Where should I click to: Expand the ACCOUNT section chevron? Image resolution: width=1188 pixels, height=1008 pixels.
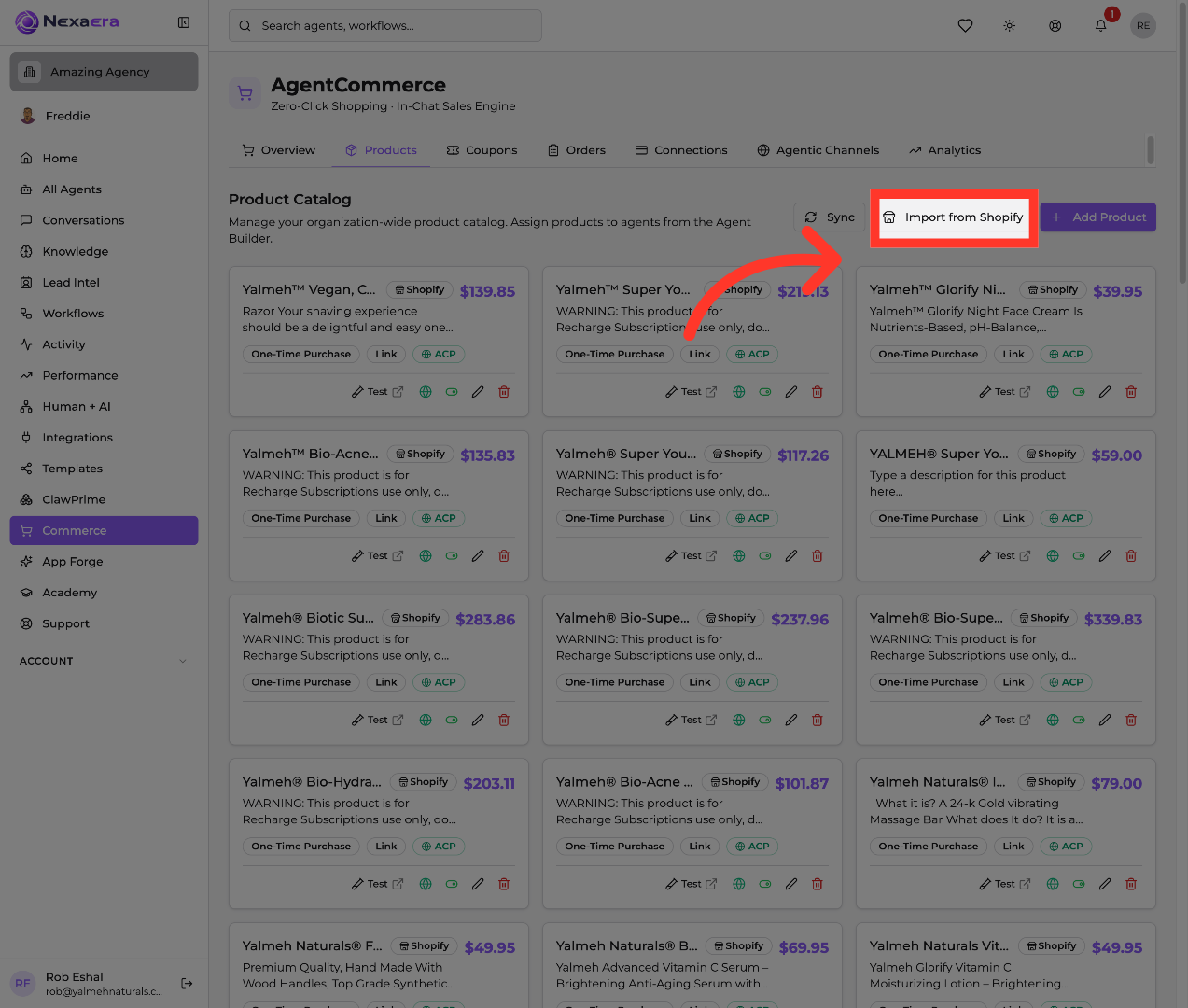pos(183,661)
